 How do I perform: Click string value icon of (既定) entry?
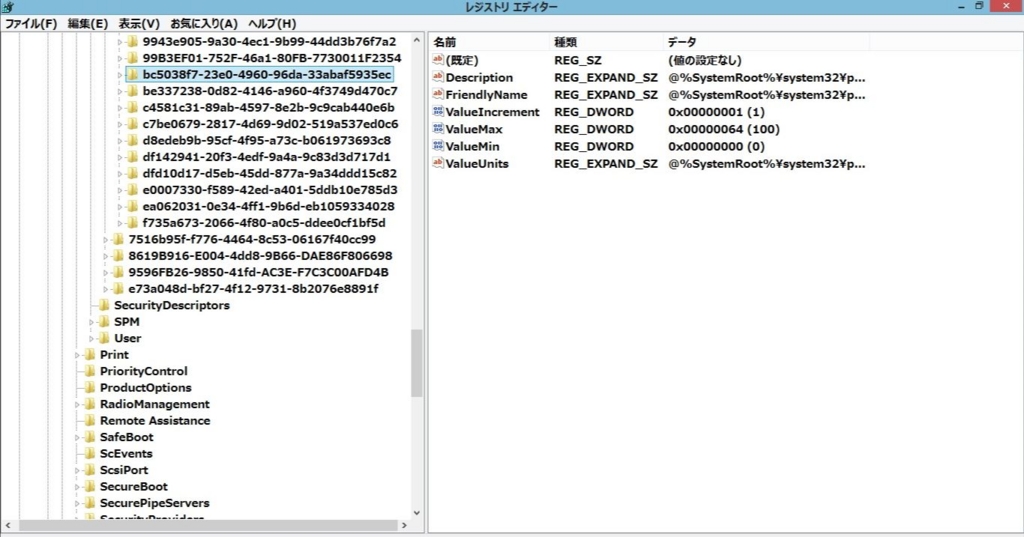coord(438,59)
